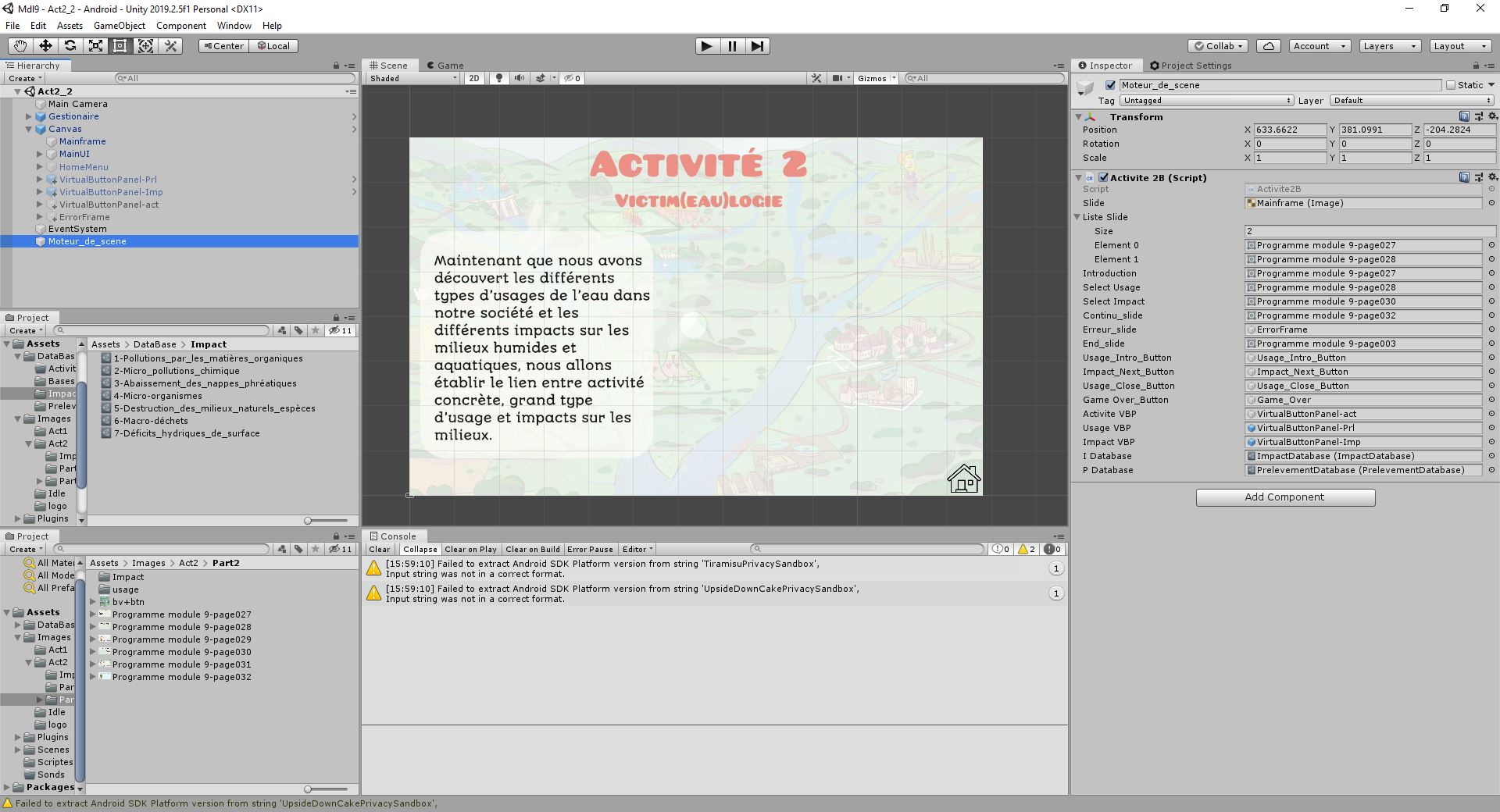
Task: Click the Collab button
Action: (x=1219, y=46)
